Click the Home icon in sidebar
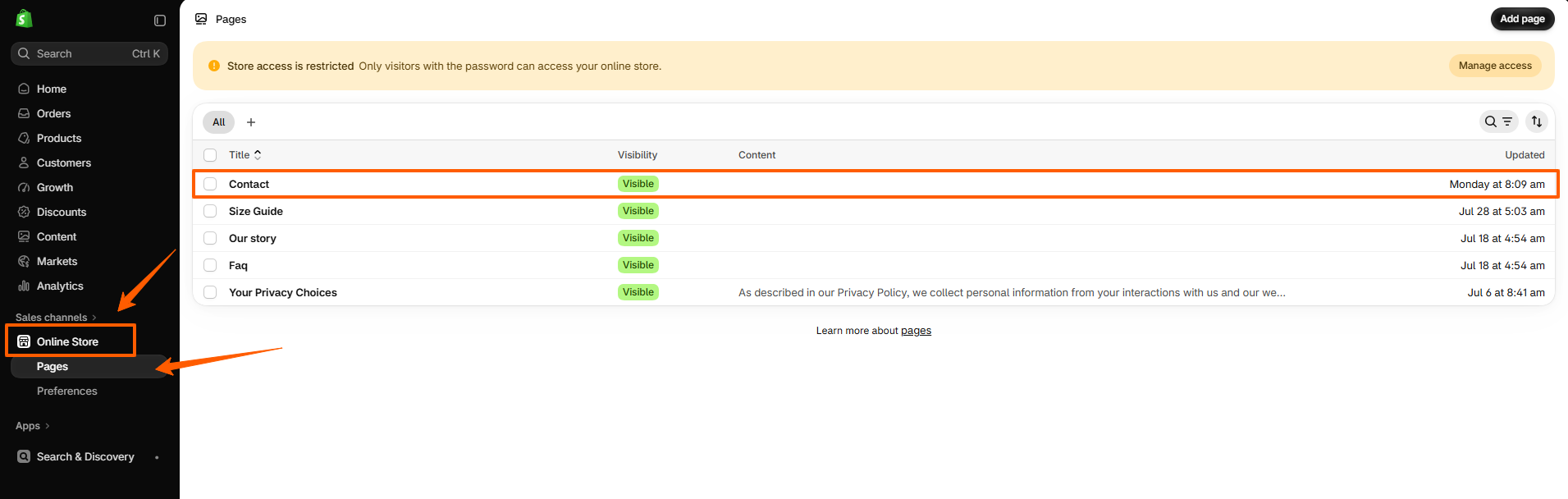The width and height of the screenshot is (1568, 499). 24,89
